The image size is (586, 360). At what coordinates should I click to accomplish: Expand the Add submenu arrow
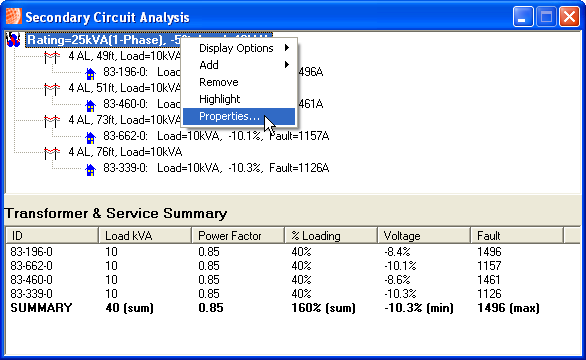coord(287,65)
